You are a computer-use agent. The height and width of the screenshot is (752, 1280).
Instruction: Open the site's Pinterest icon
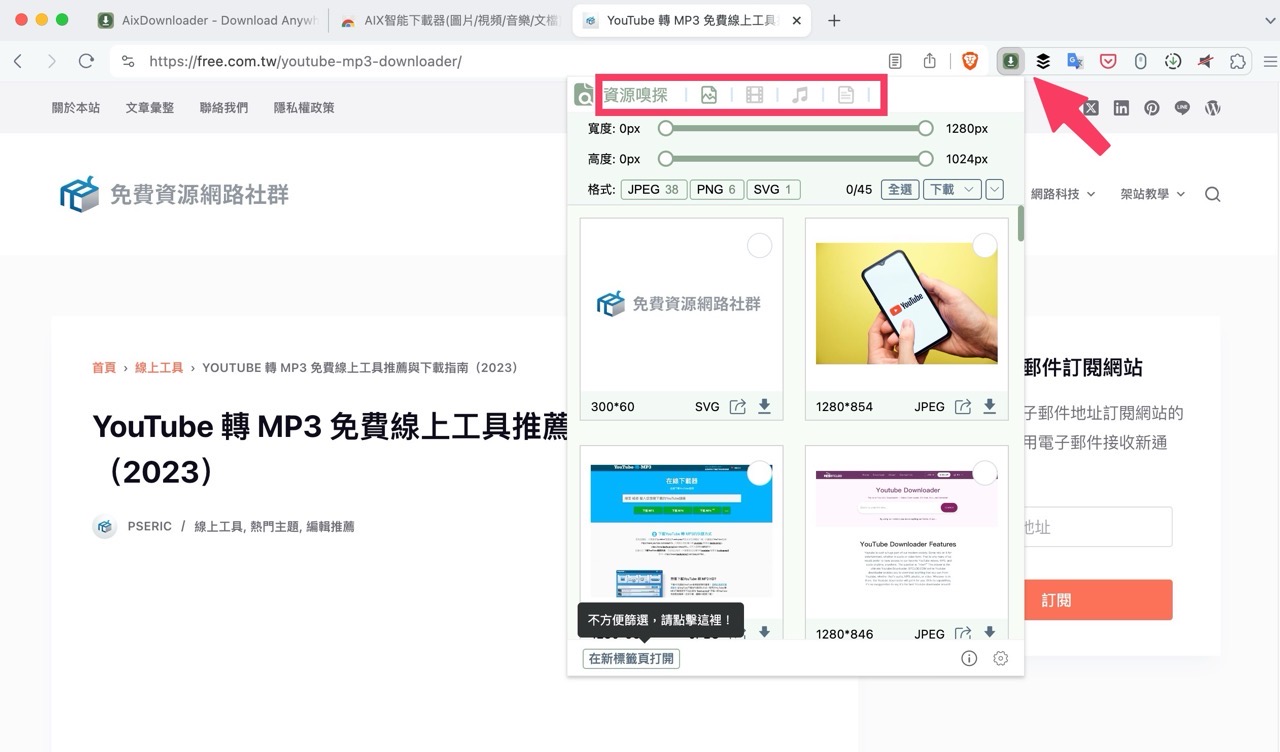click(x=1152, y=108)
